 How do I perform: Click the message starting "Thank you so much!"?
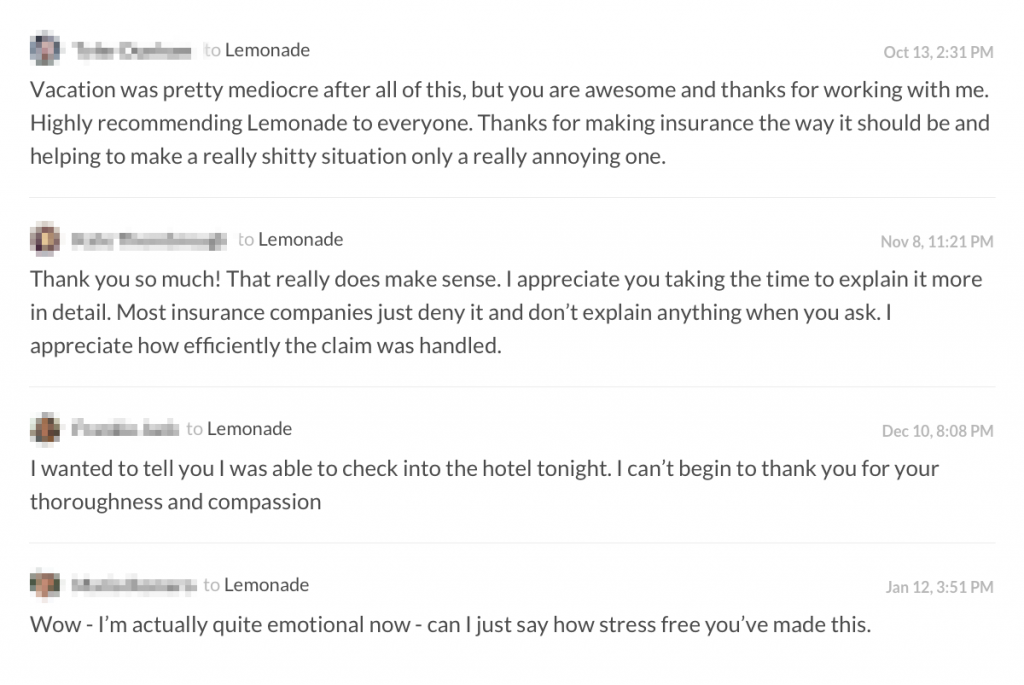click(506, 313)
